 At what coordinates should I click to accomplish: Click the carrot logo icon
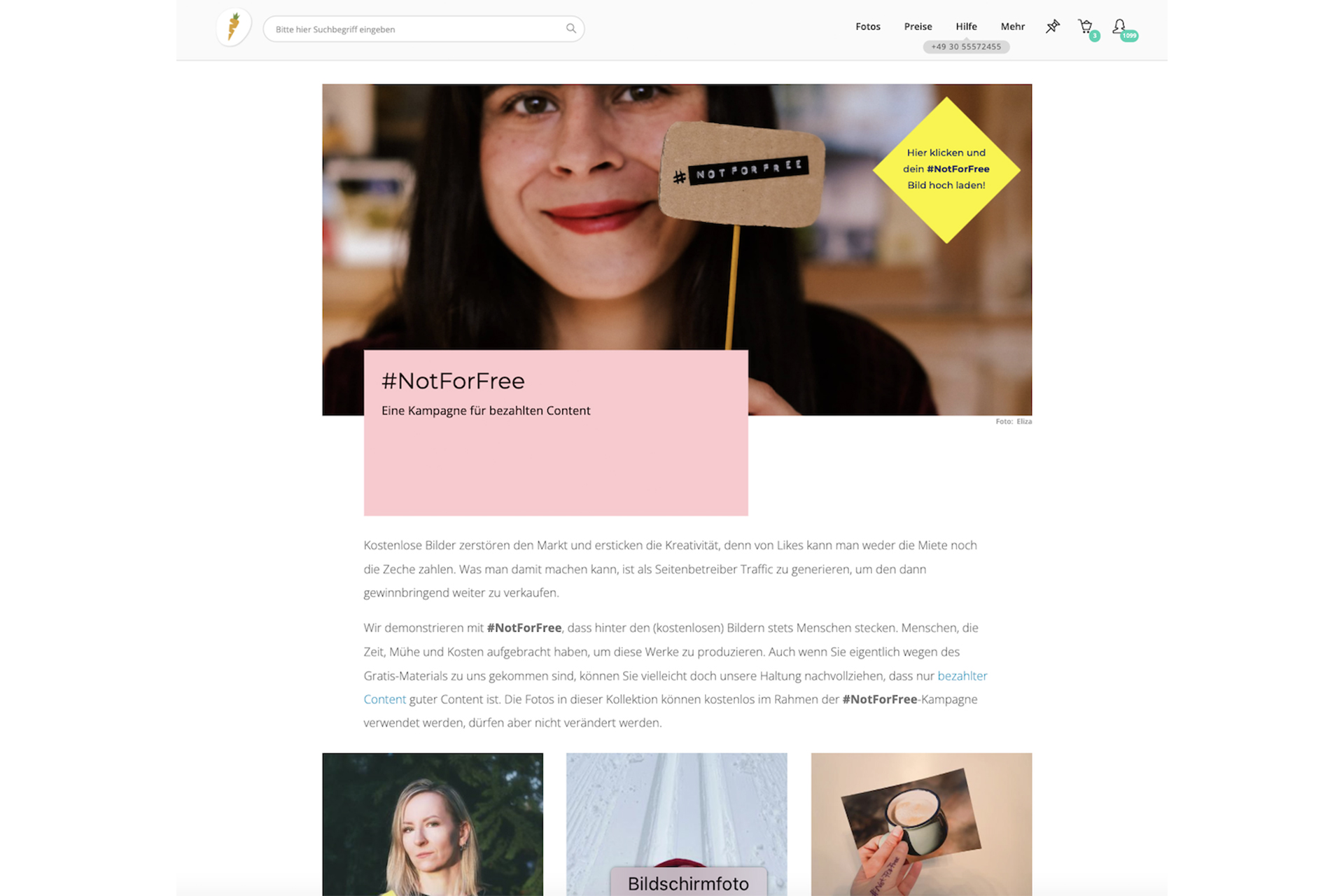(x=234, y=28)
